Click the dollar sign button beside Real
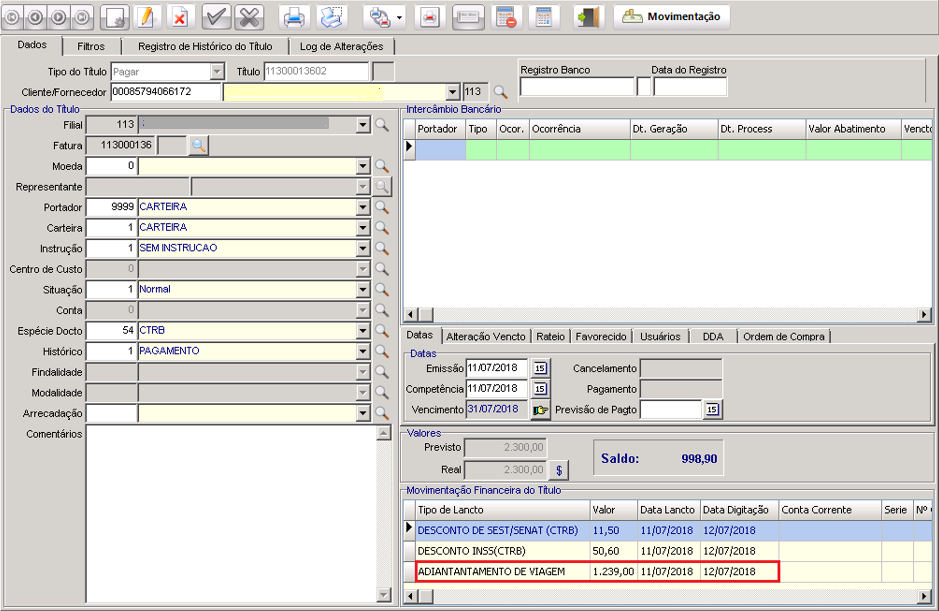This screenshot has width=939, height=611. pos(559,469)
